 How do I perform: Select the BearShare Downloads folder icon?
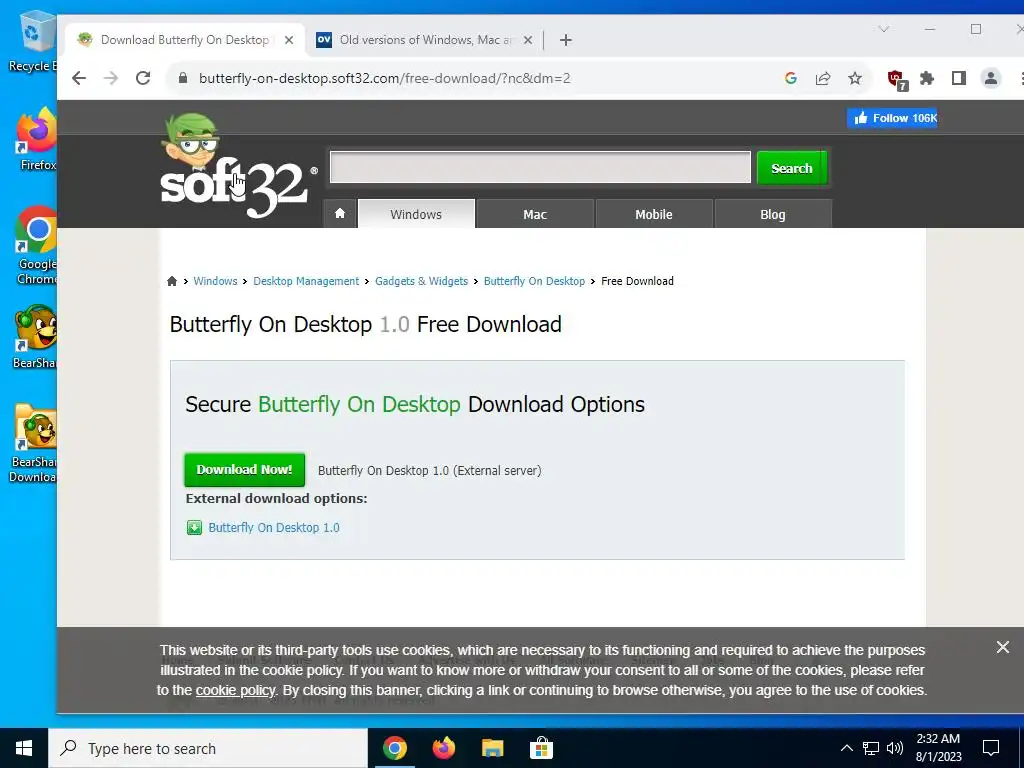33,443
